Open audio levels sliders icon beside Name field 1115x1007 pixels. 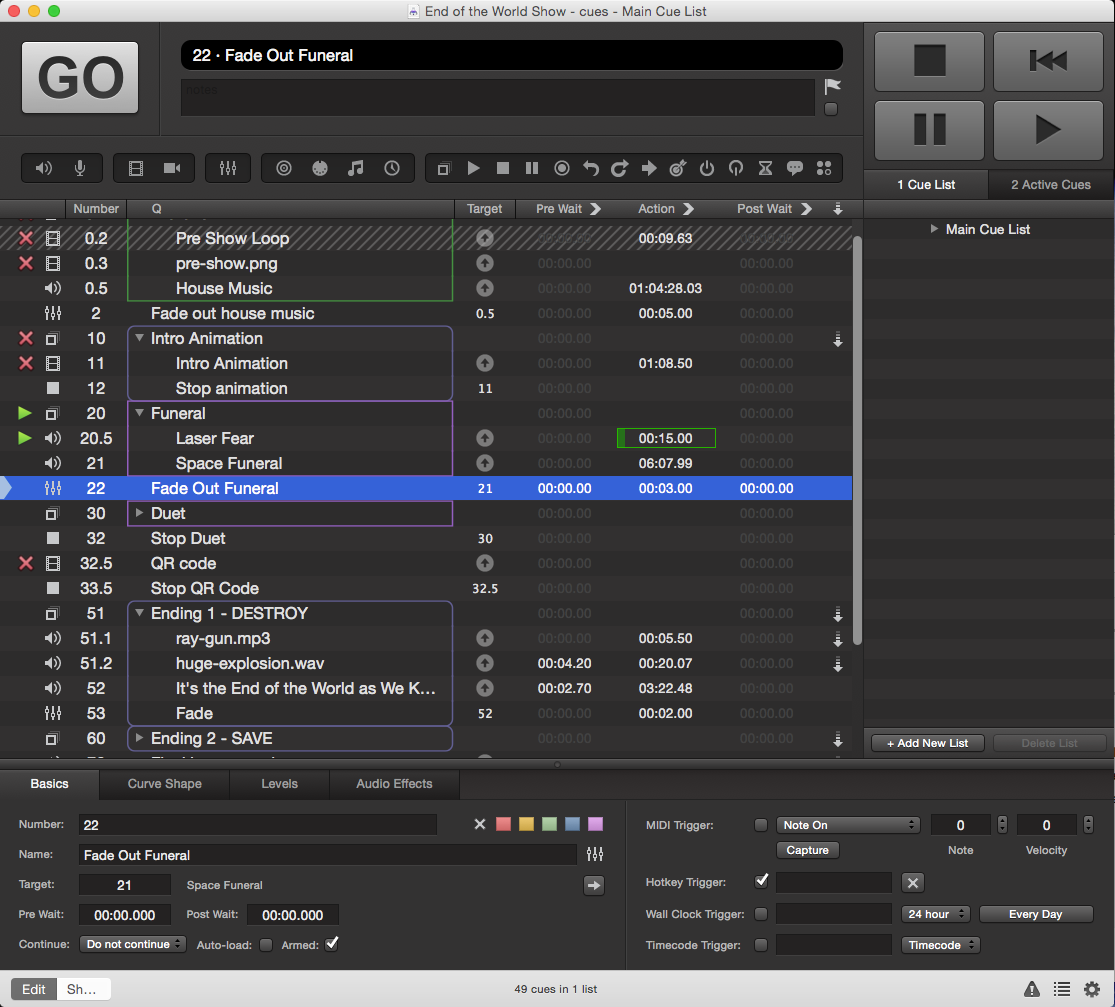(595, 854)
